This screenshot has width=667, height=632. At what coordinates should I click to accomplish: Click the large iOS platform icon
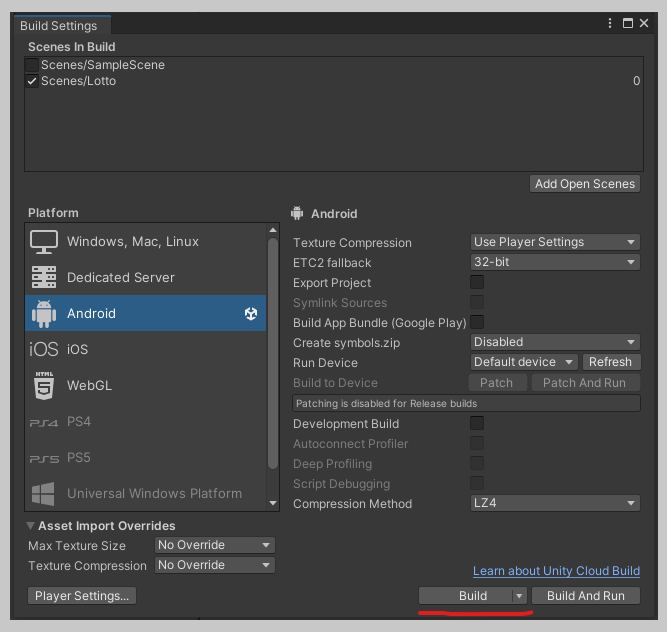point(43,349)
